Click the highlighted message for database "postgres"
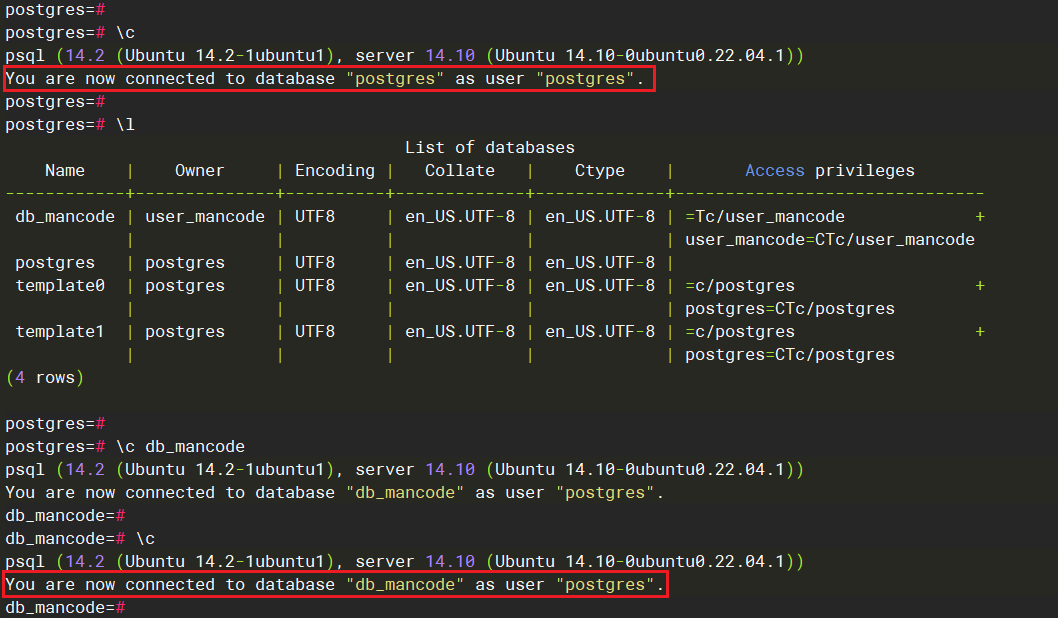The height and width of the screenshot is (618, 1058). pos(329,79)
